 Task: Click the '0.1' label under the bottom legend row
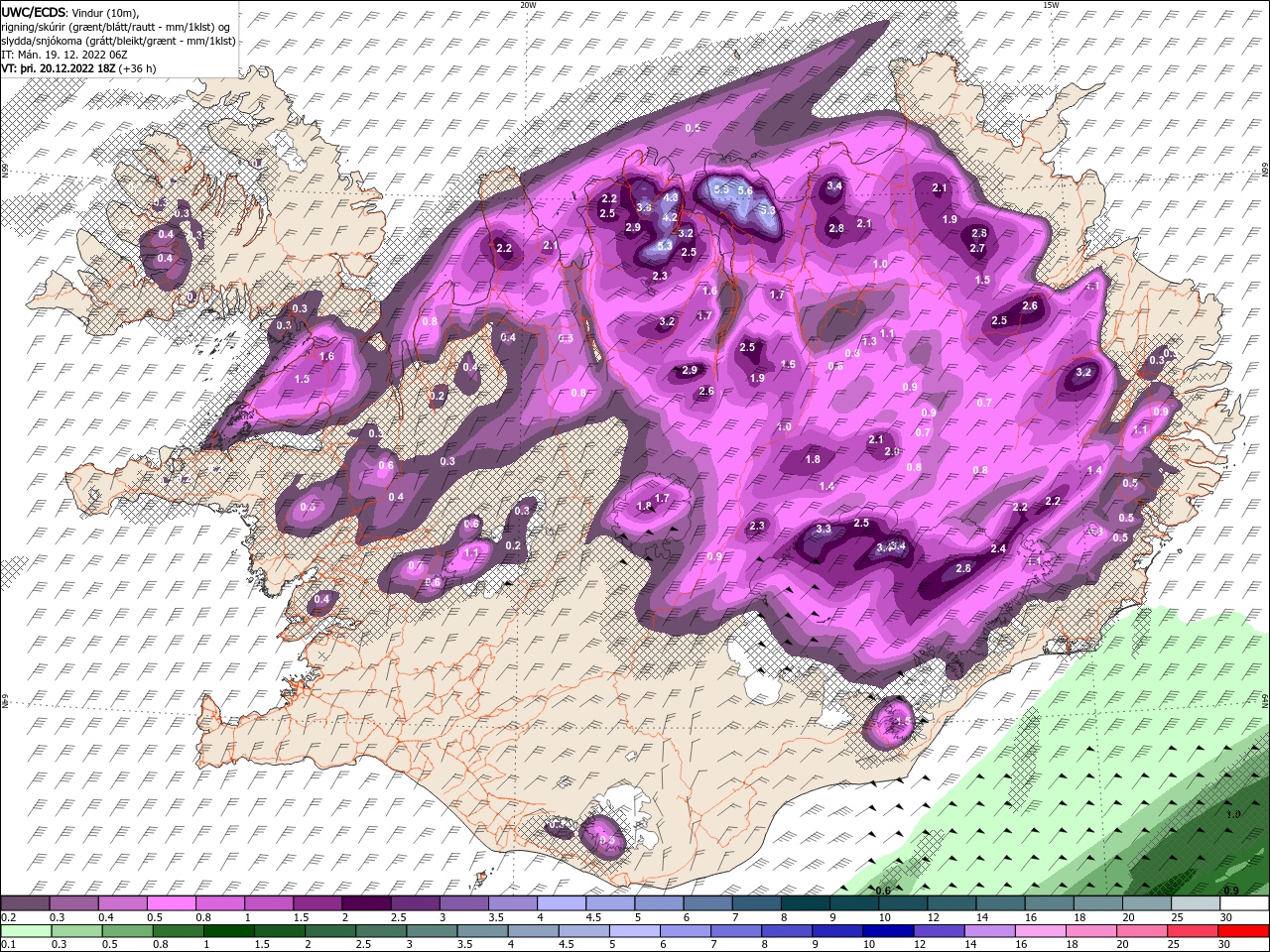(8, 944)
